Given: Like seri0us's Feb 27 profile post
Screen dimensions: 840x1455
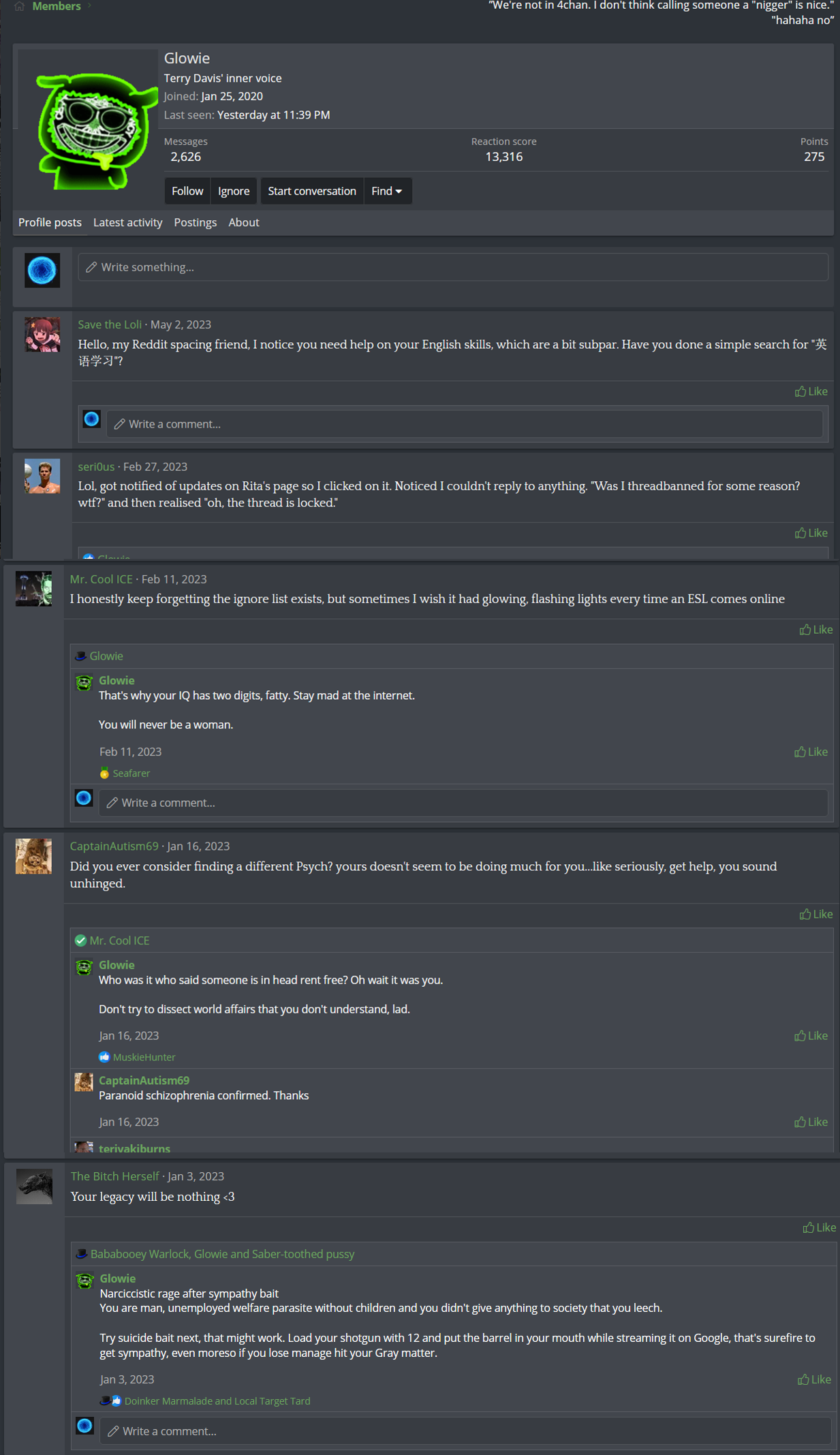Looking at the screenshot, I should [811, 533].
